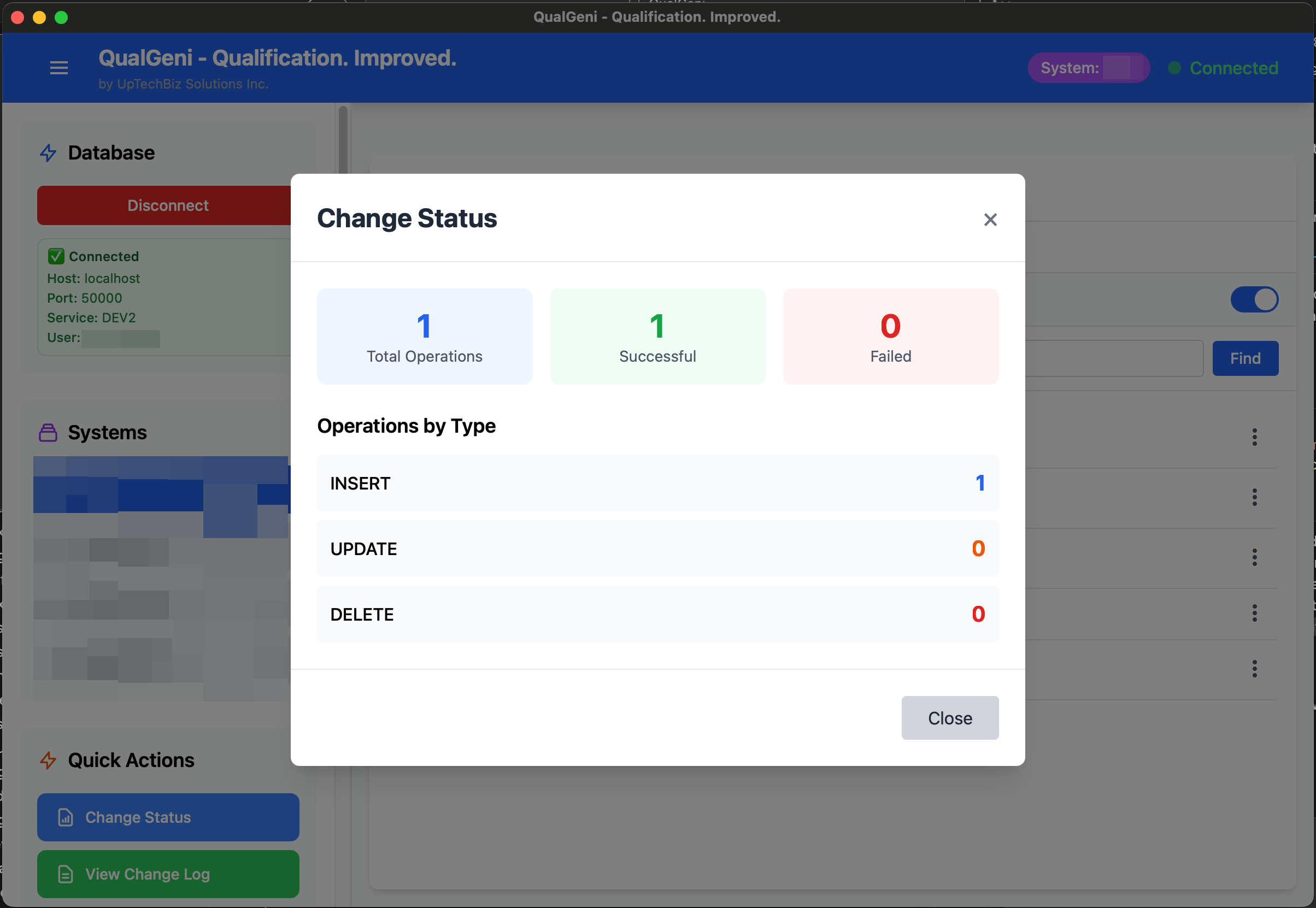Click the QualGeni title in the menu bar

(x=656, y=16)
